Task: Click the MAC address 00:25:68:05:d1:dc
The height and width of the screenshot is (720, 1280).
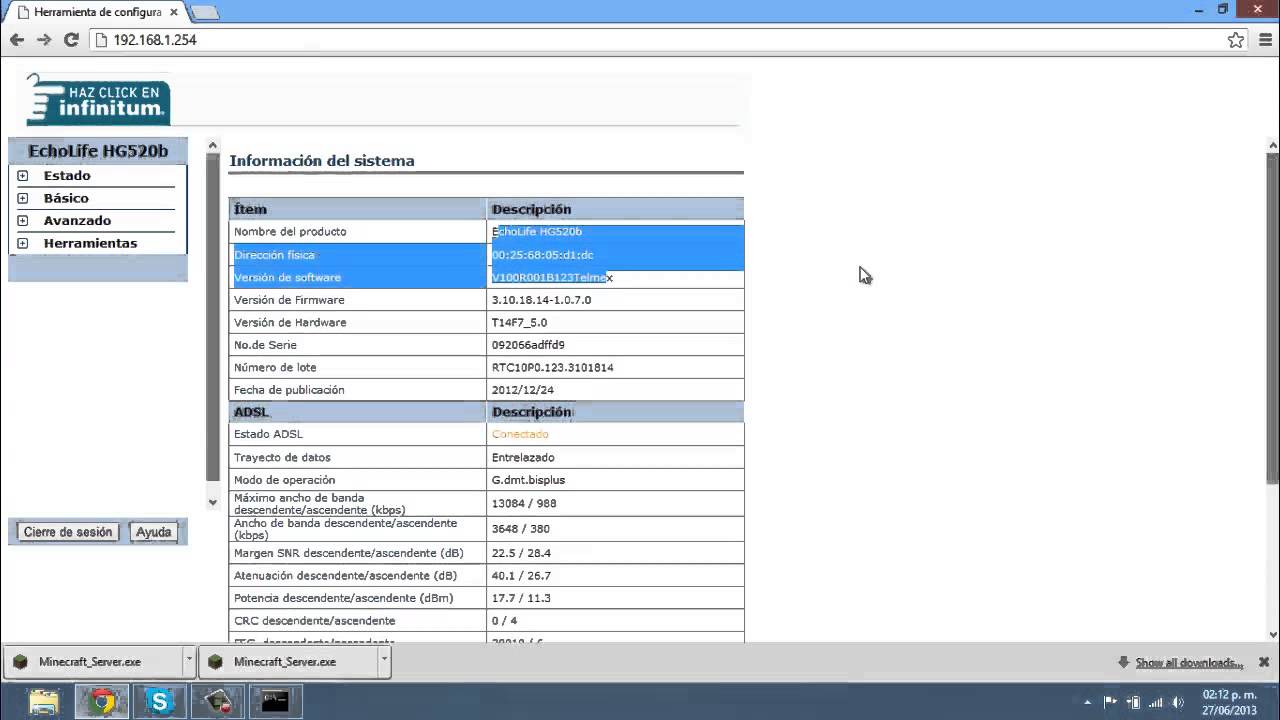Action: pyautogui.click(x=542, y=255)
